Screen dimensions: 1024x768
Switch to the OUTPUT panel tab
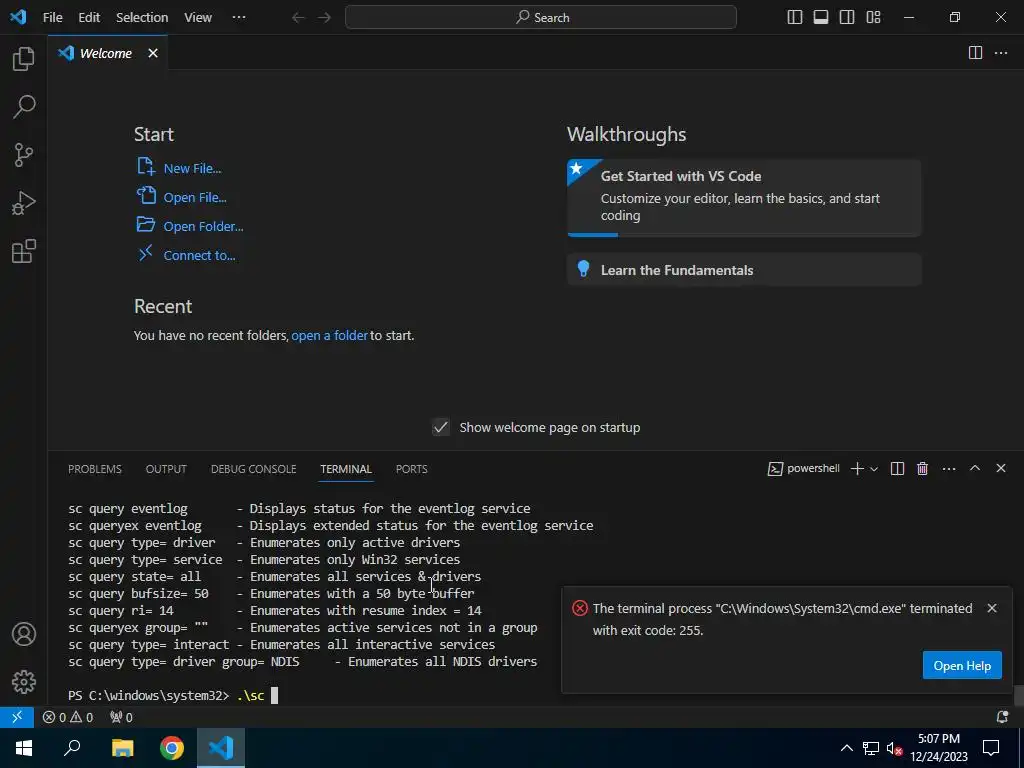pyautogui.click(x=166, y=469)
